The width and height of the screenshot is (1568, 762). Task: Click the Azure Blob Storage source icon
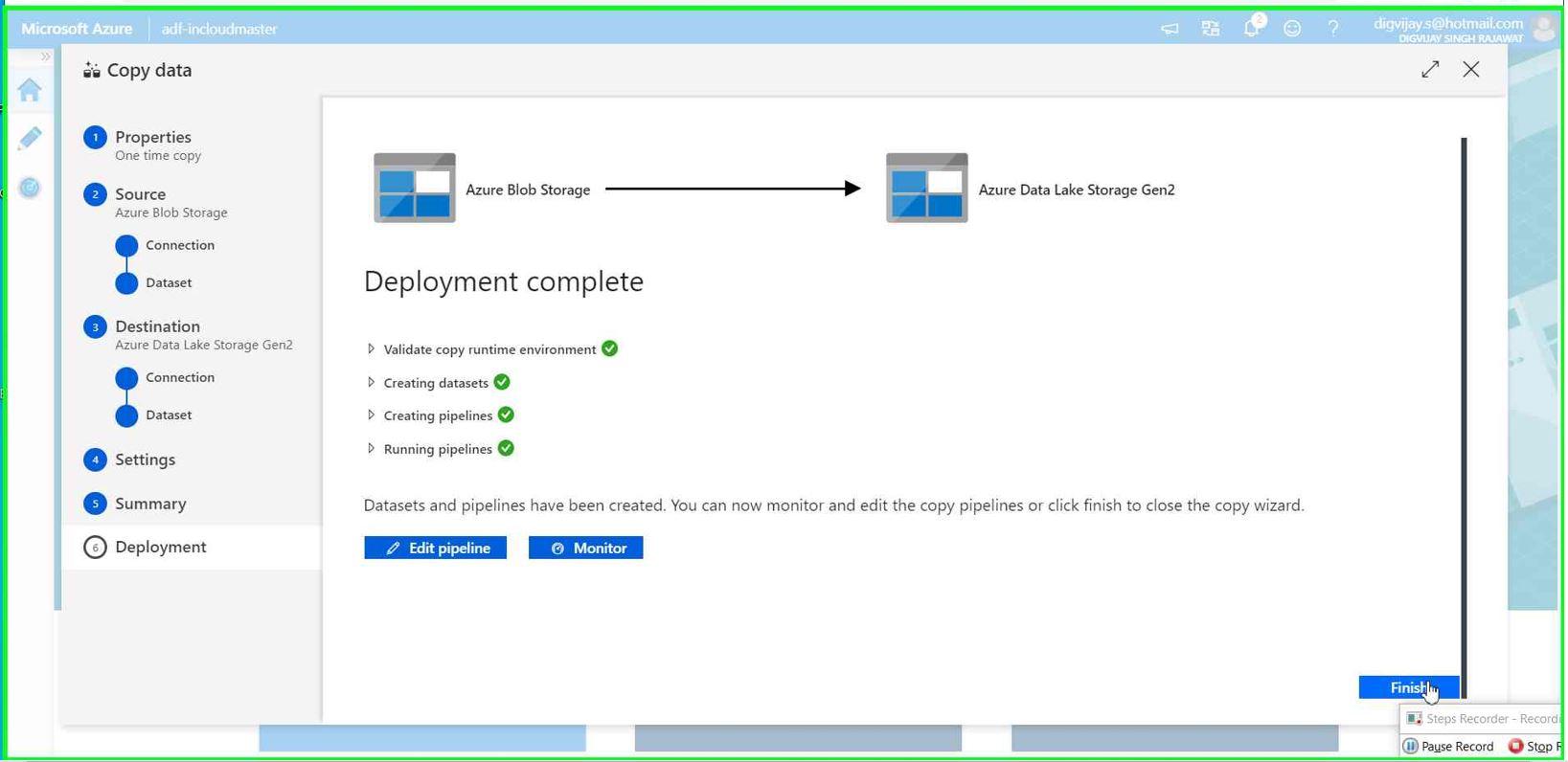[x=415, y=188]
